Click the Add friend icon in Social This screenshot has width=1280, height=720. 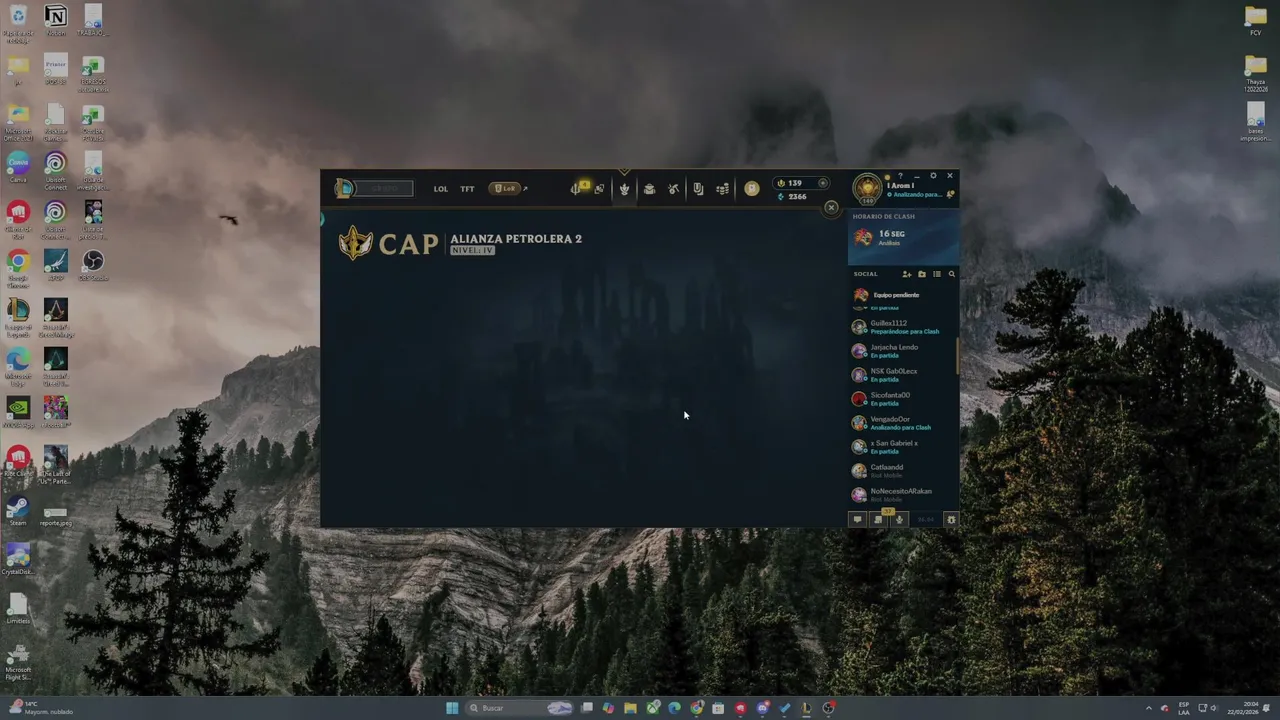907,274
